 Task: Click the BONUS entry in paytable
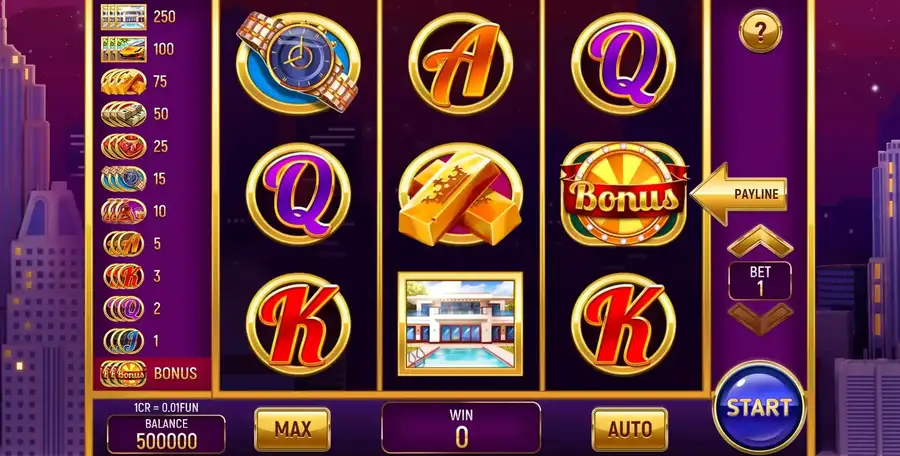[152, 373]
